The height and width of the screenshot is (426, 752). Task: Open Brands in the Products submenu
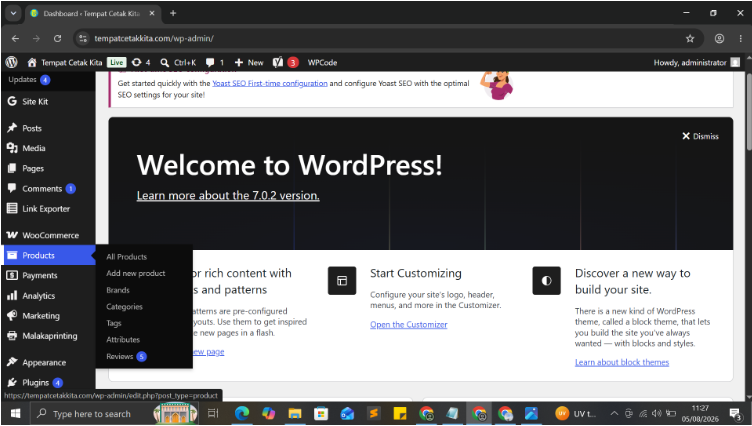(118, 290)
